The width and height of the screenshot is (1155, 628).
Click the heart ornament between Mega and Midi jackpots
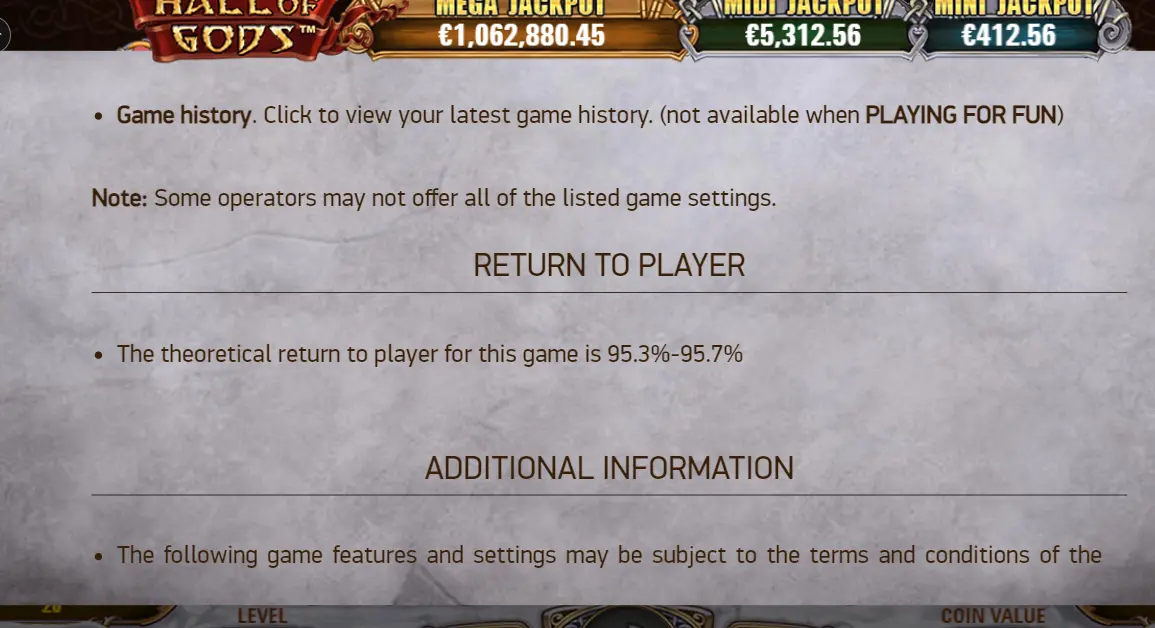(689, 37)
